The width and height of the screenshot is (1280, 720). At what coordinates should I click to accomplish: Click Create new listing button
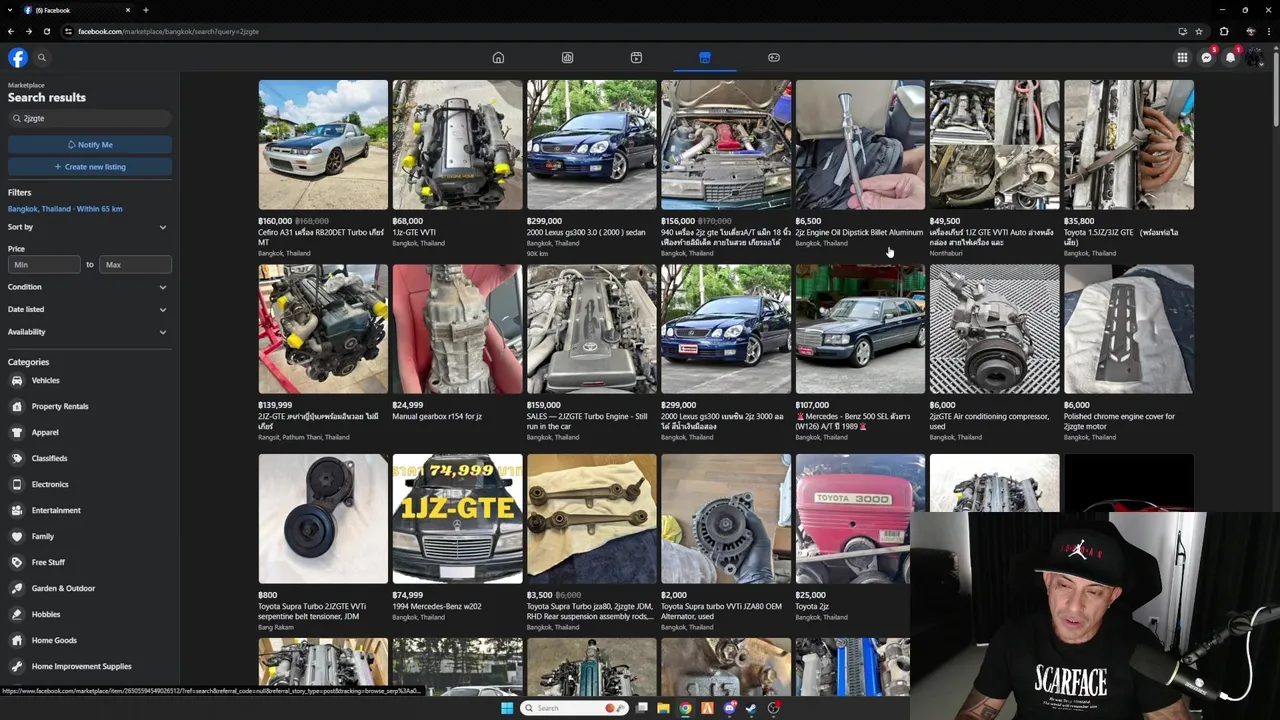click(x=90, y=167)
